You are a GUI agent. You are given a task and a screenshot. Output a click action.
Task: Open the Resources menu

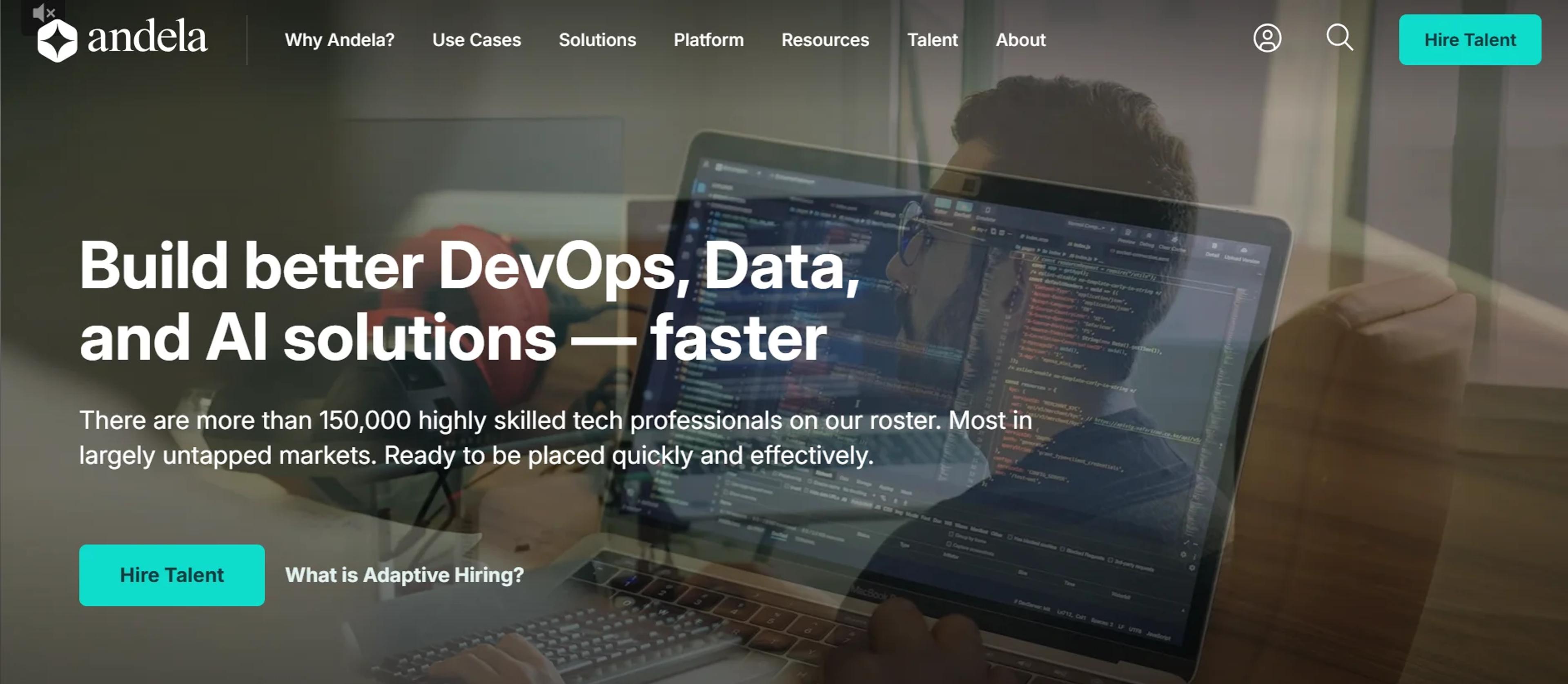pyautogui.click(x=825, y=40)
